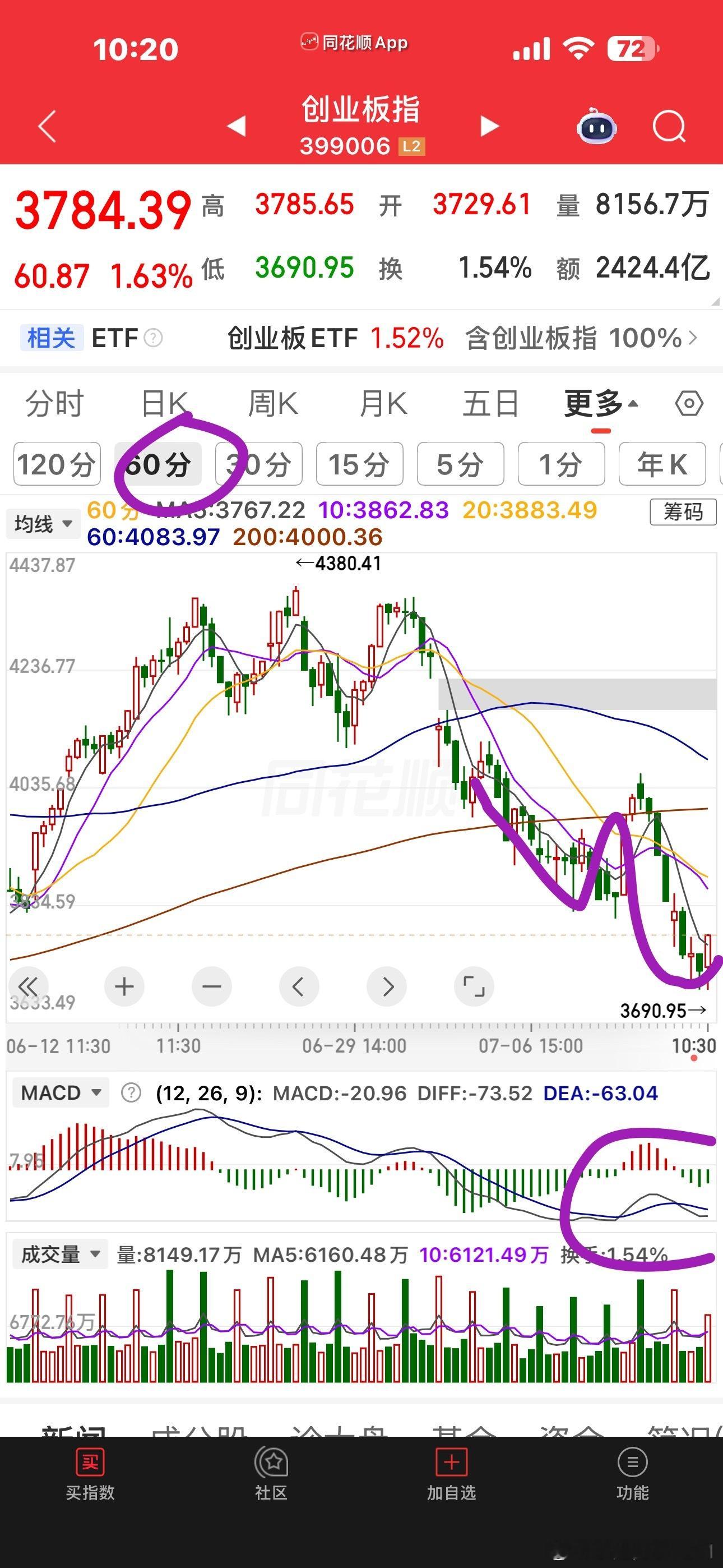Switch to 周K tab
Viewport: 723px width, 1568px height.
274,404
